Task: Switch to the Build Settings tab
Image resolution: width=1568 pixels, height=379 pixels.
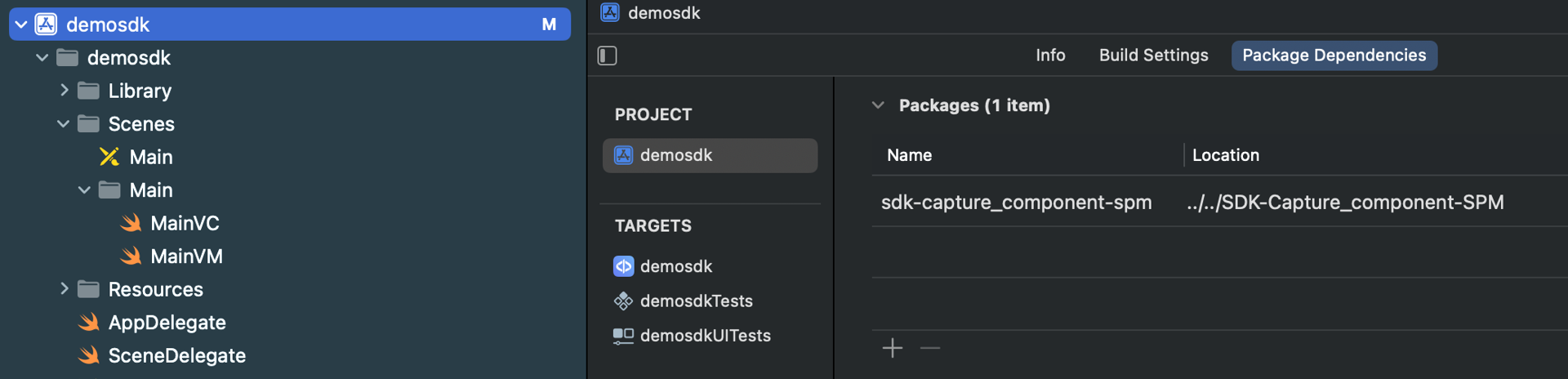Action: 1153,56
